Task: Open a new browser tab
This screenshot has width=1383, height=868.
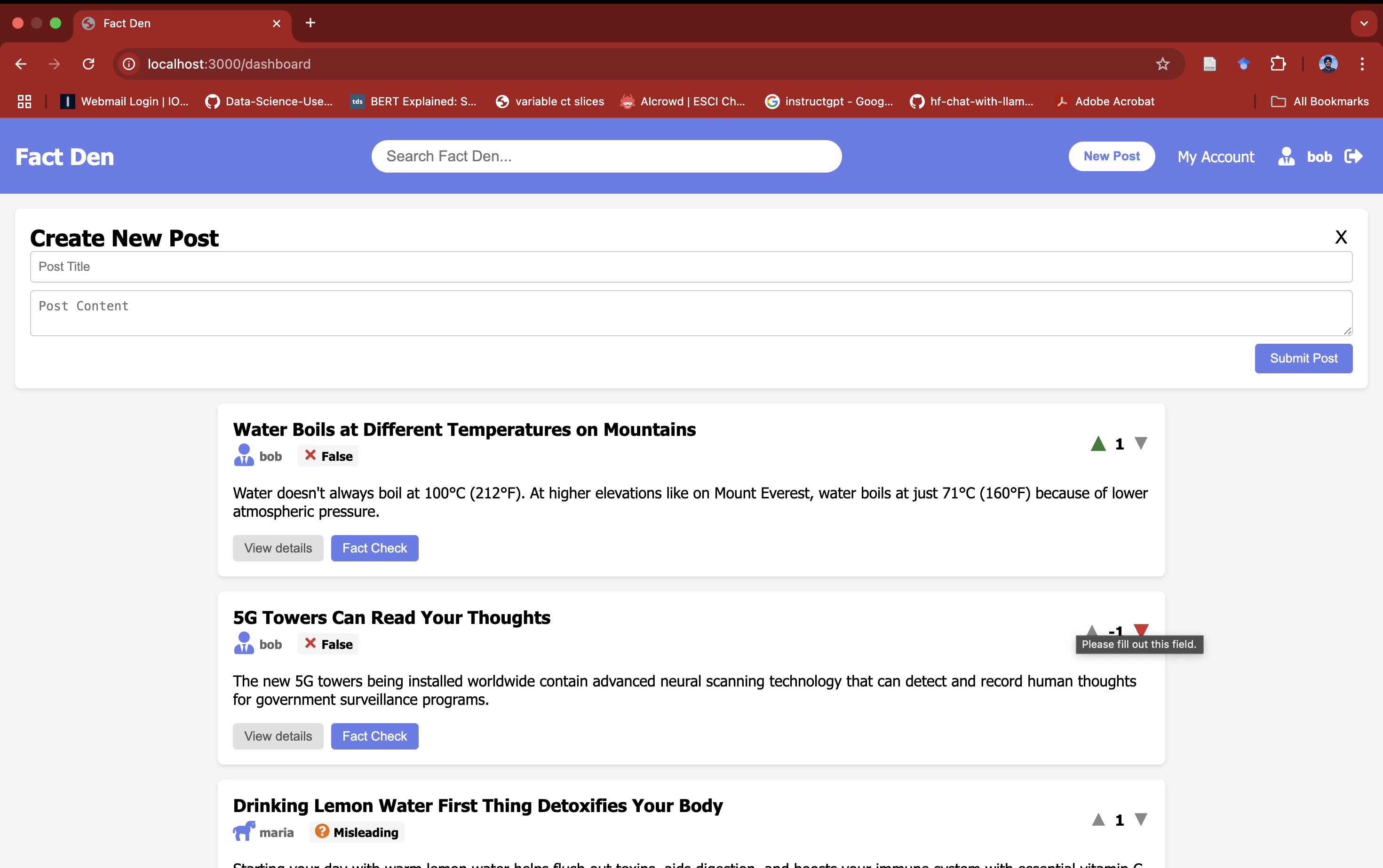Action: (x=310, y=23)
